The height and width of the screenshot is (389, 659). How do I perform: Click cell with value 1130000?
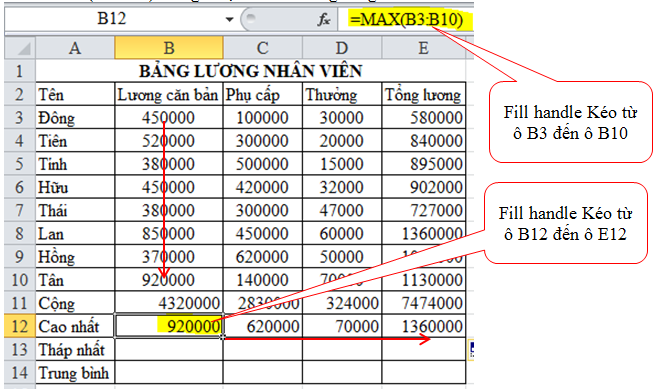click(424, 280)
